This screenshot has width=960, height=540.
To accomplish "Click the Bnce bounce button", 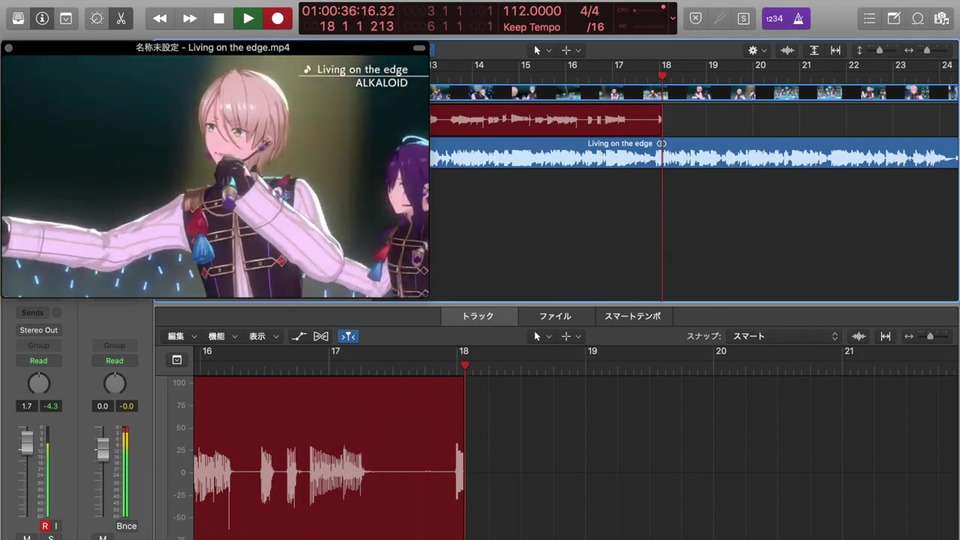I will tap(126, 526).
